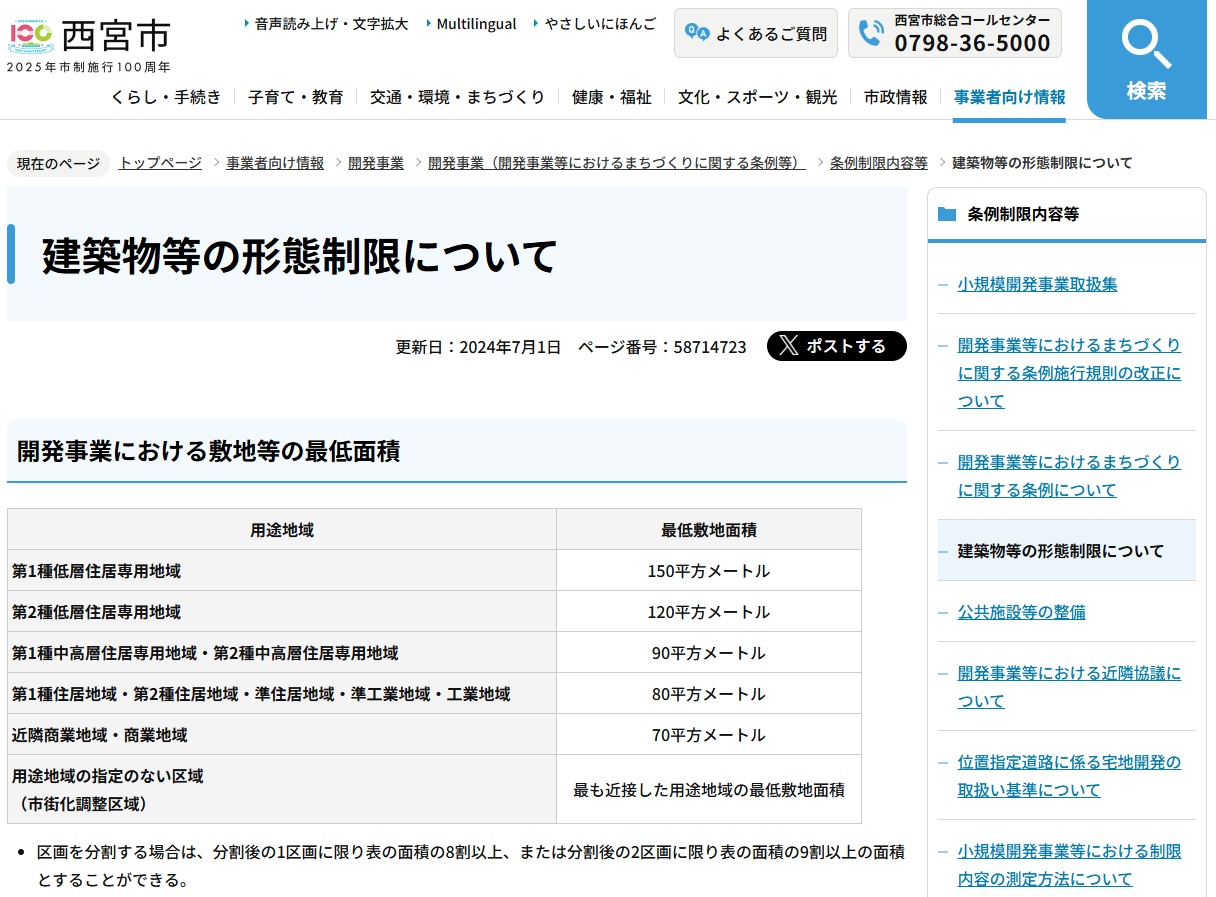Click 開発事業 breadcrumb link
This screenshot has width=1216, height=897.
click(x=376, y=163)
